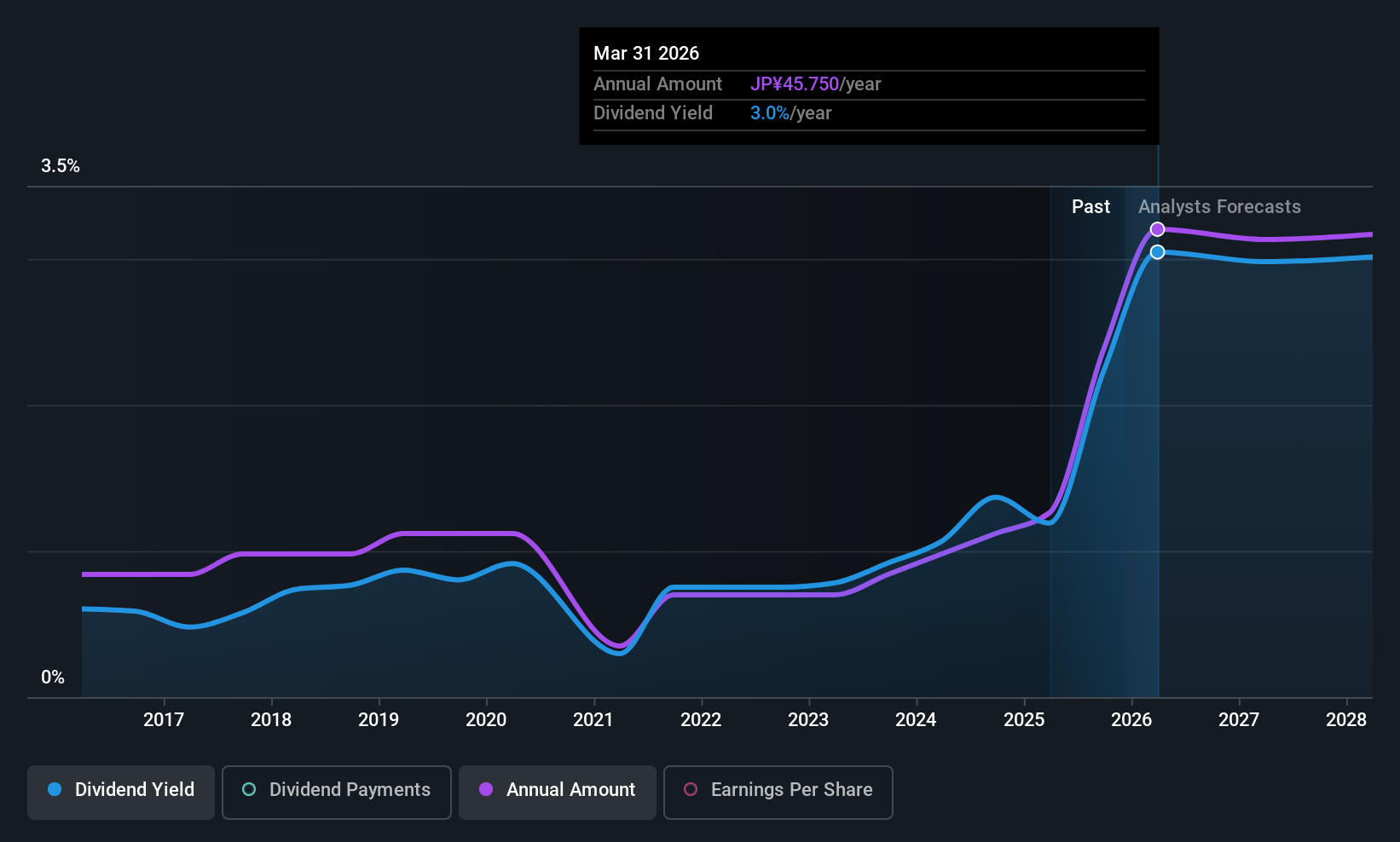Select the 2024 x-axis label

coord(916,720)
